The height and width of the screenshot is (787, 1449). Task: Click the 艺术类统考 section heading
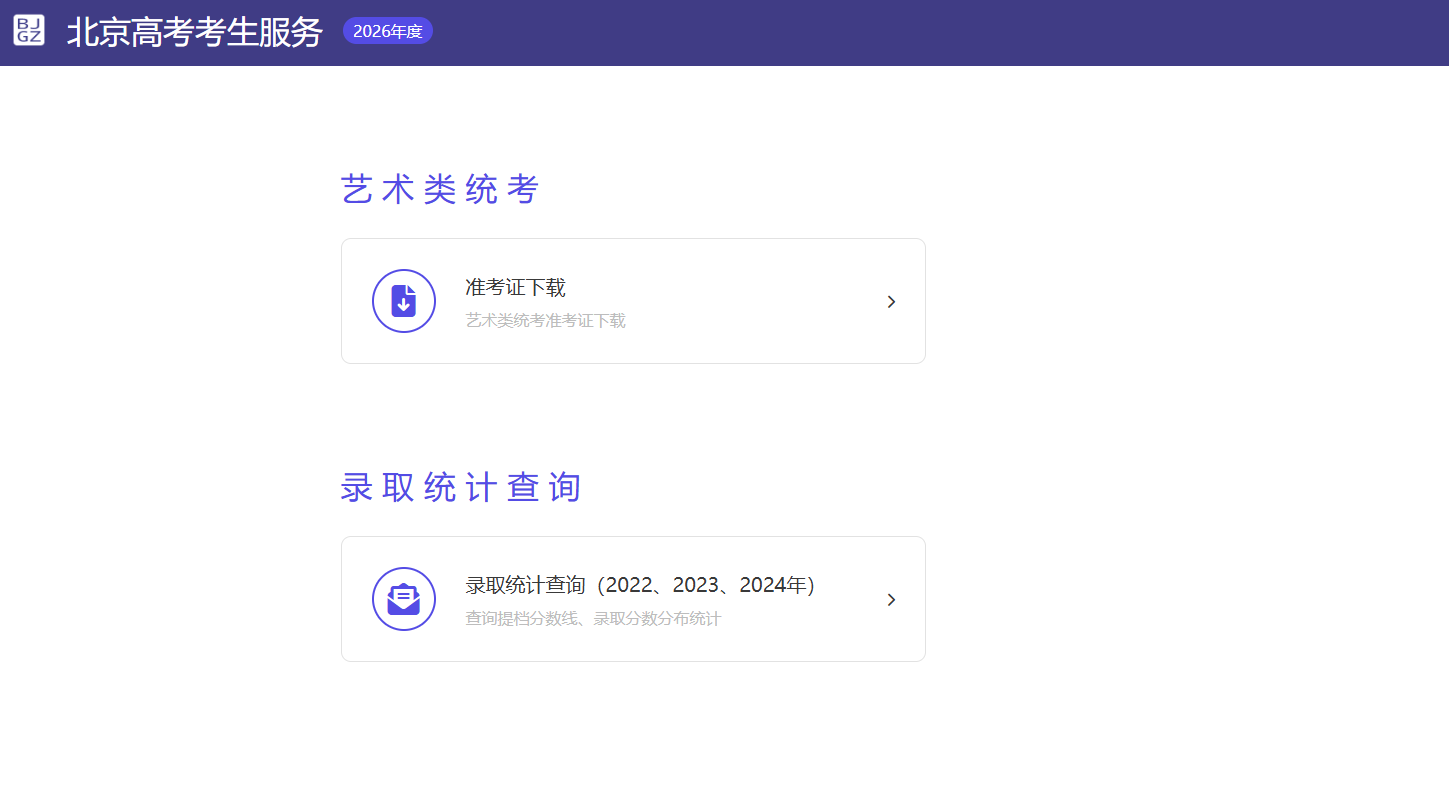point(440,189)
